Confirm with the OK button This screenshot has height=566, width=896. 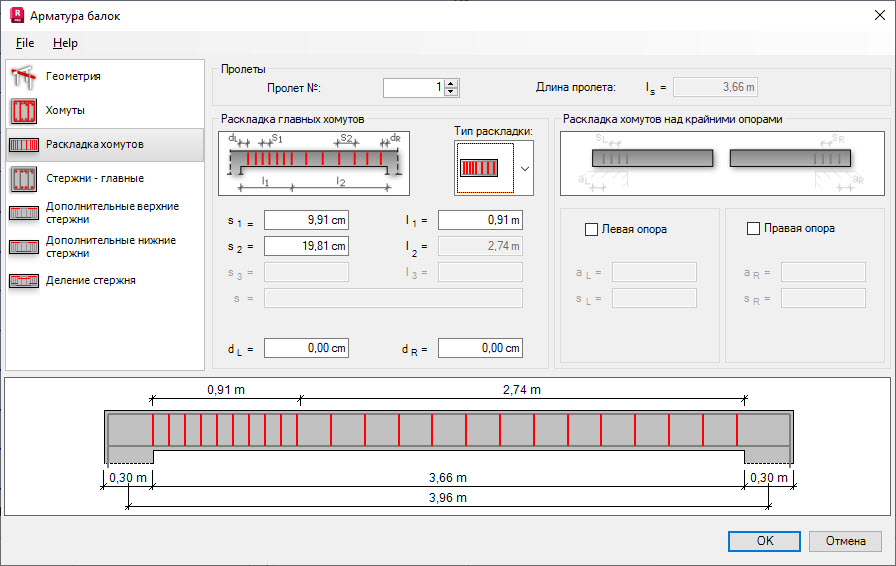pyautogui.click(x=764, y=541)
